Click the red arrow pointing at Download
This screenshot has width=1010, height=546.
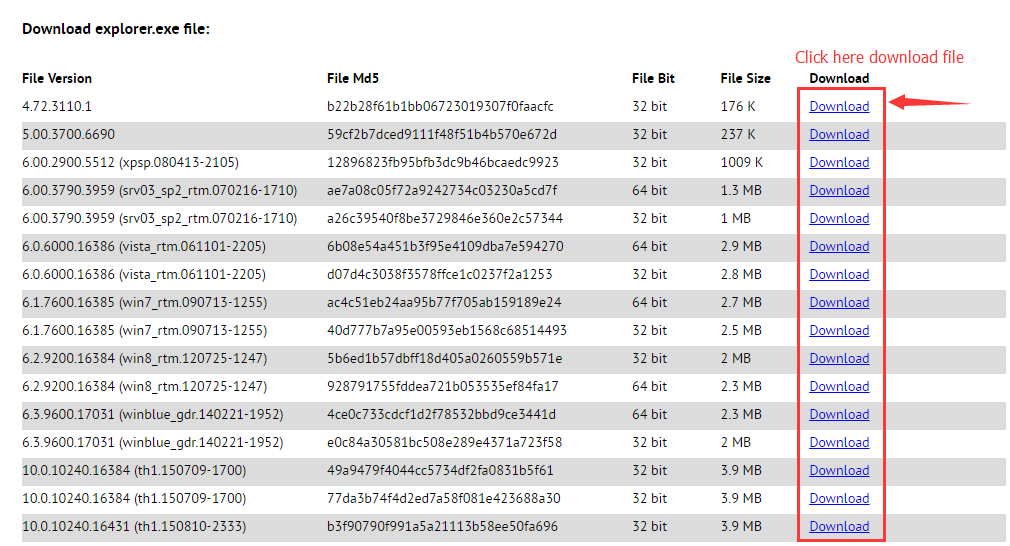(x=928, y=101)
